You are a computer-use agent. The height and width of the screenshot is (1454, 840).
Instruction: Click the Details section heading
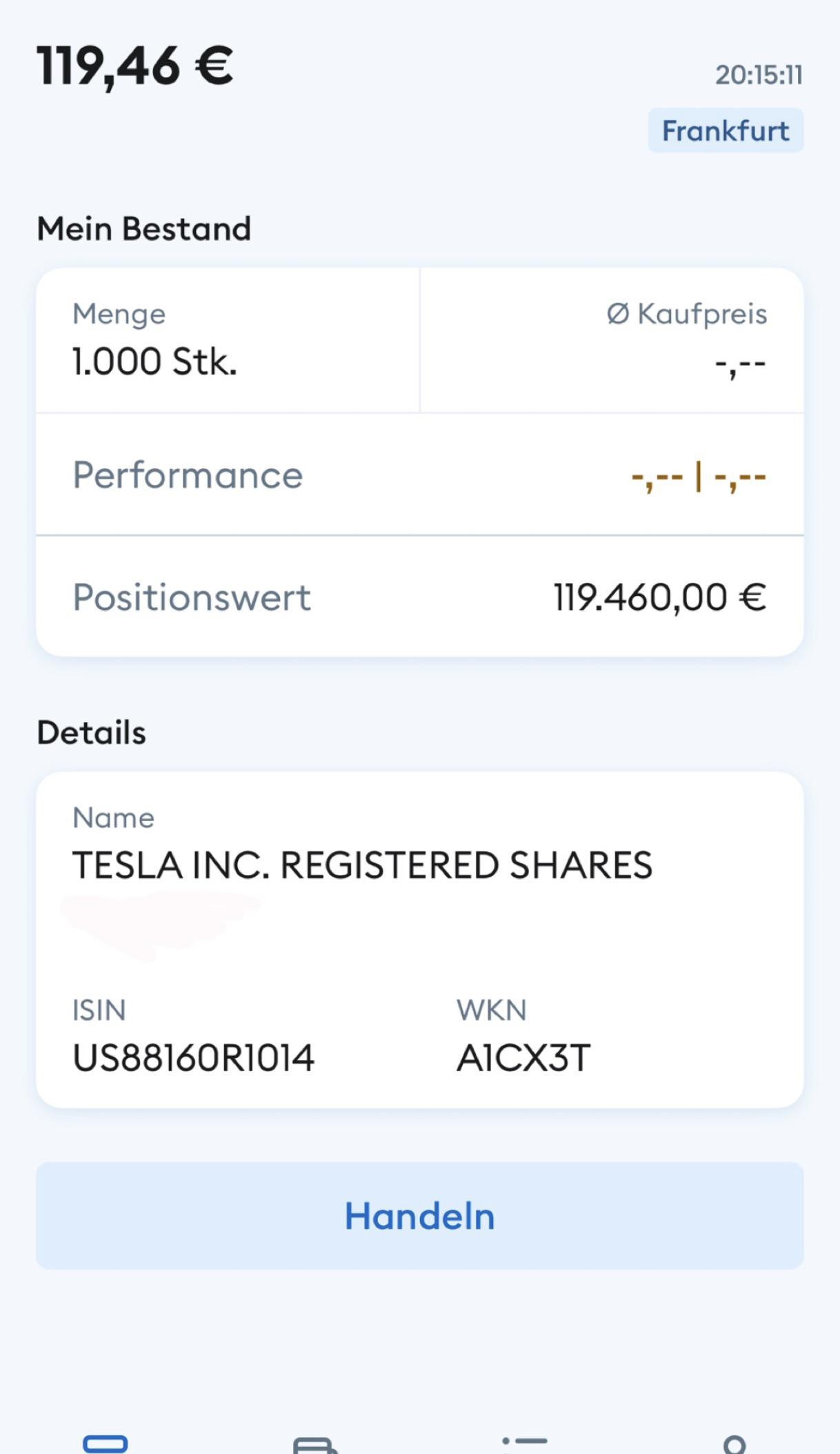click(91, 733)
